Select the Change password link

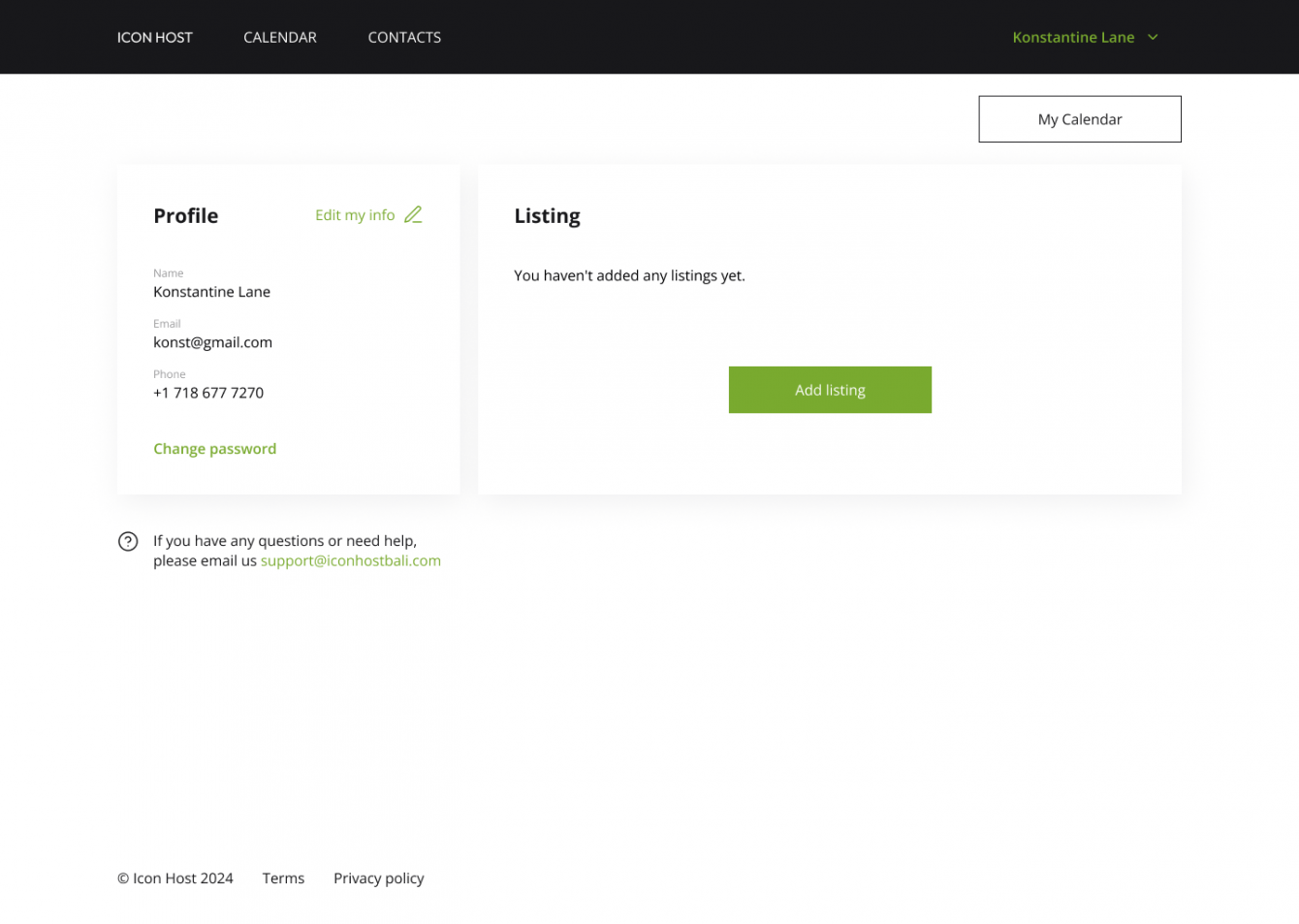(x=214, y=449)
